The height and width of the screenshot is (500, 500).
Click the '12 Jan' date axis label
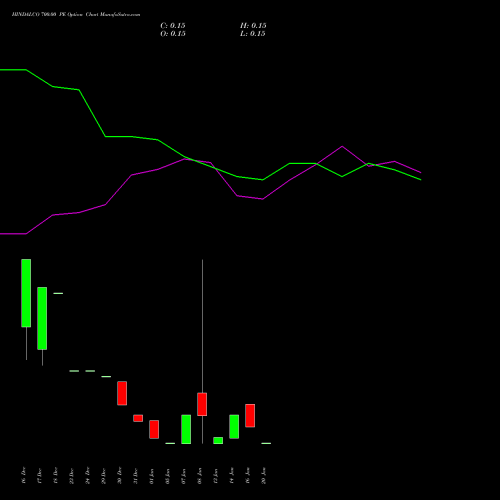click(x=216, y=476)
